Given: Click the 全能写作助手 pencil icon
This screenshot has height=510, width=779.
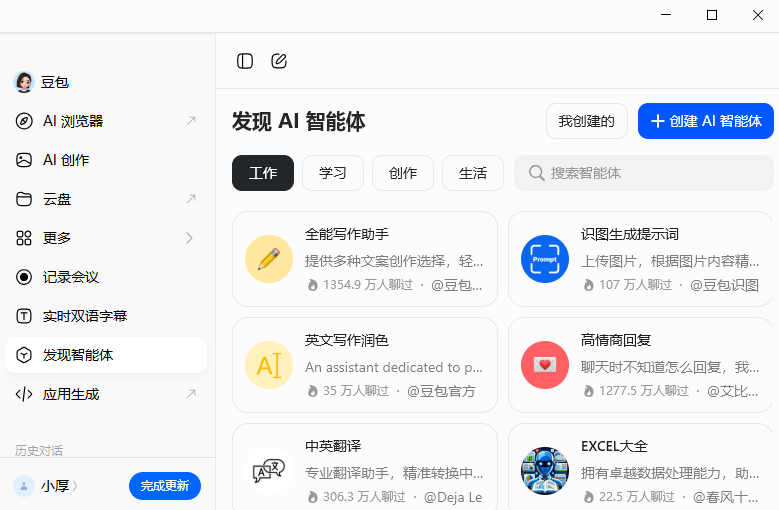Looking at the screenshot, I should tap(269, 259).
